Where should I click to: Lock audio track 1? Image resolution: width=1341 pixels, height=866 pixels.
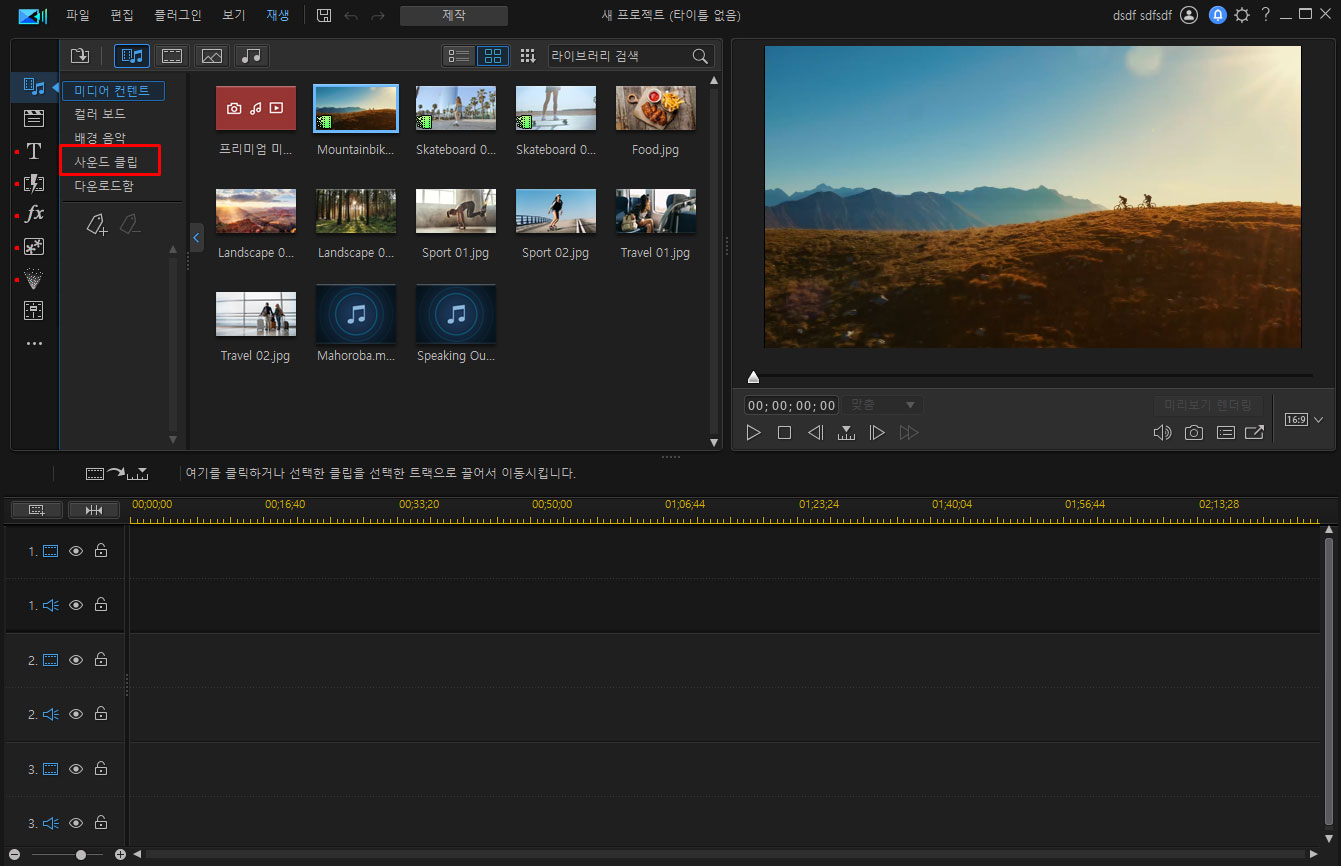(x=101, y=605)
